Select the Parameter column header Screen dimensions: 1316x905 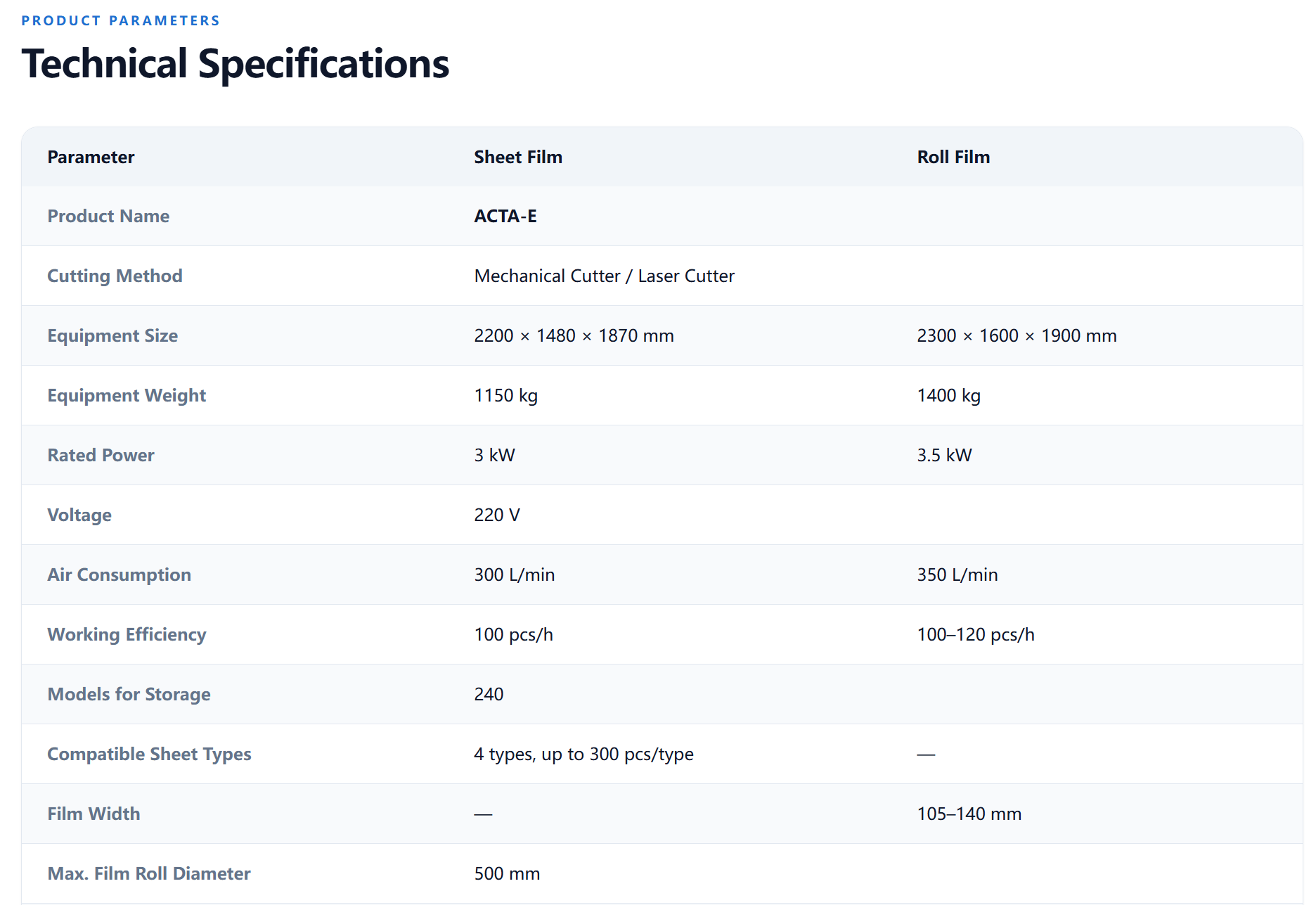91,157
